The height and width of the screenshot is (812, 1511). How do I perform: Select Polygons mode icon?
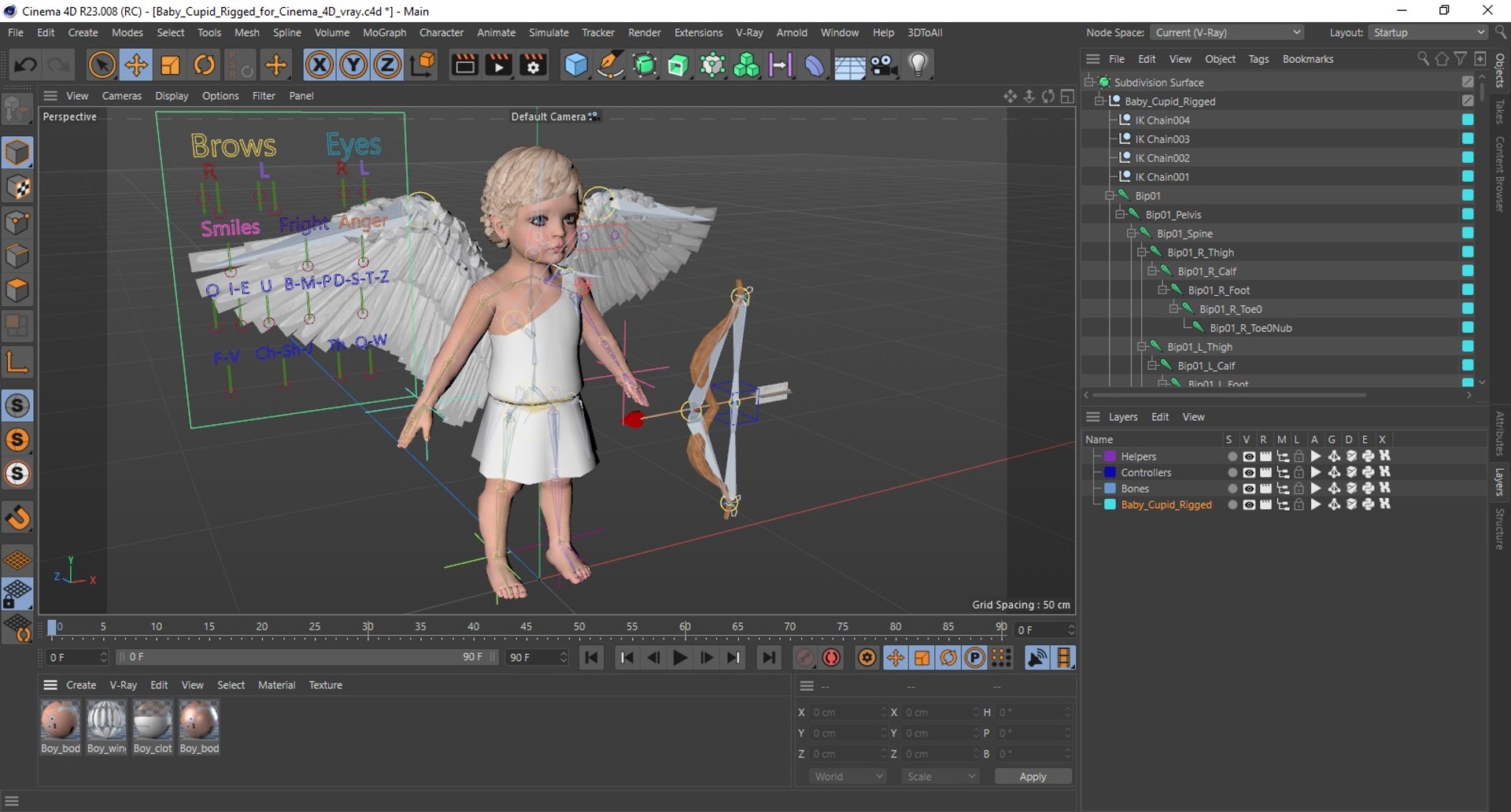pyautogui.click(x=17, y=291)
